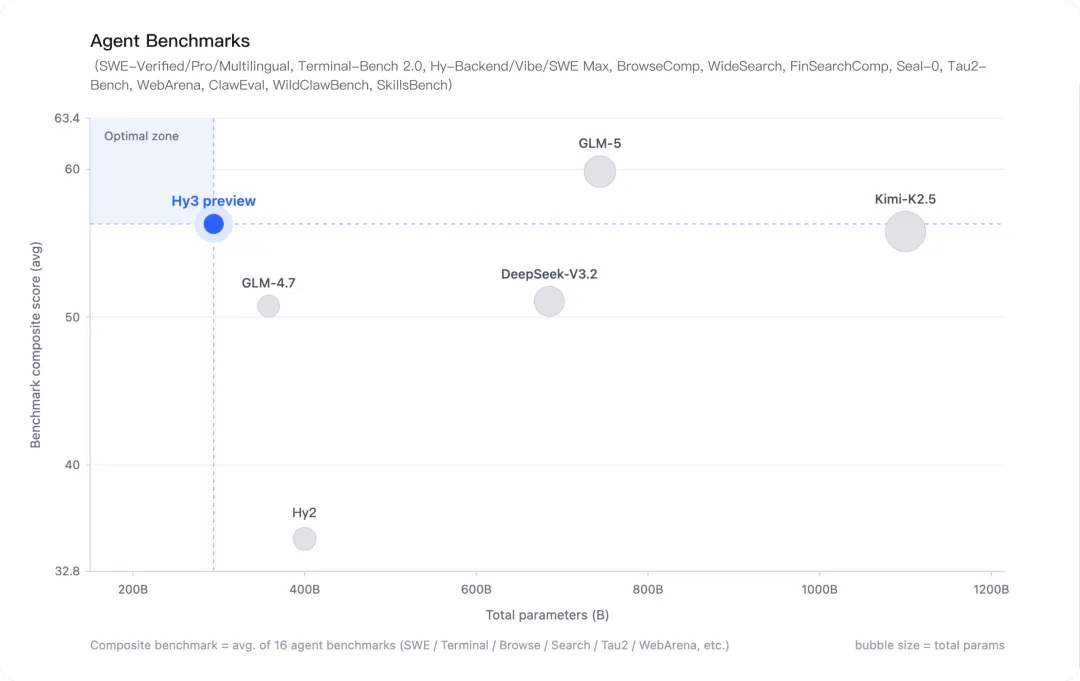Click the Composite benchmark footnote text
Image resolution: width=1080 pixels, height=681 pixels.
pyautogui.click(x=409, y=645)
